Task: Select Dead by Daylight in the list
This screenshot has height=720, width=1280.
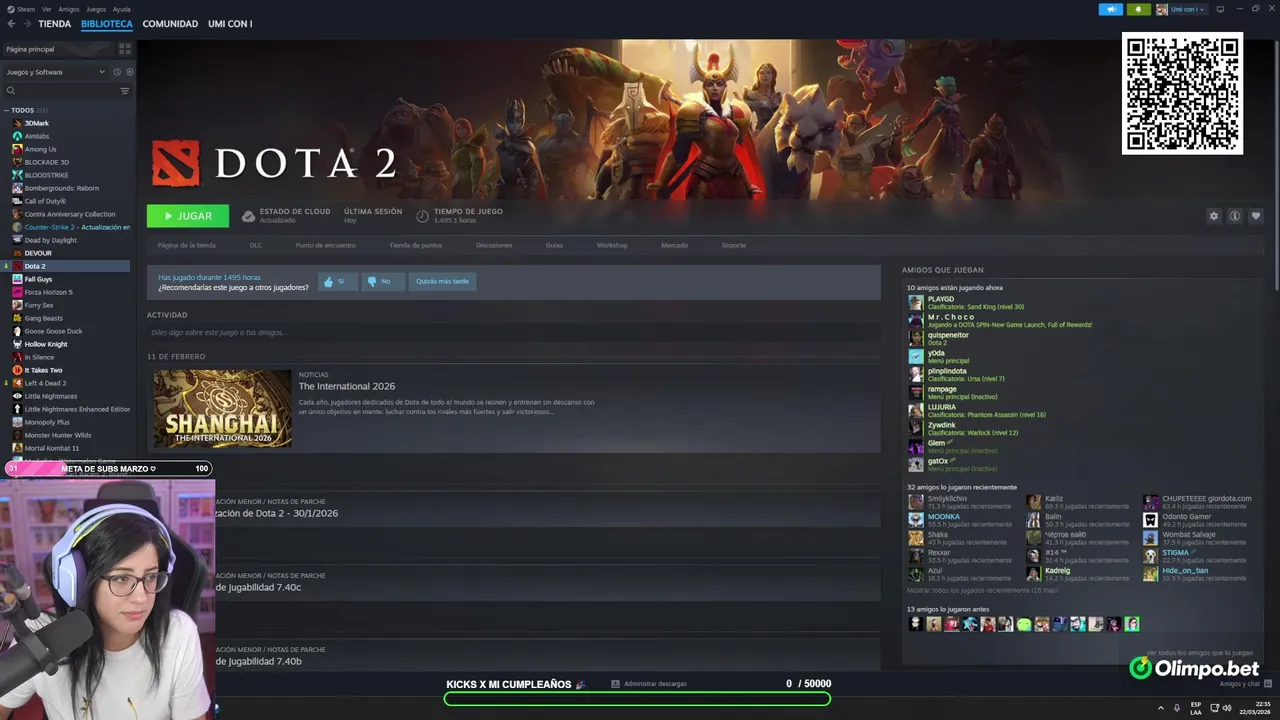Action: 50,240
